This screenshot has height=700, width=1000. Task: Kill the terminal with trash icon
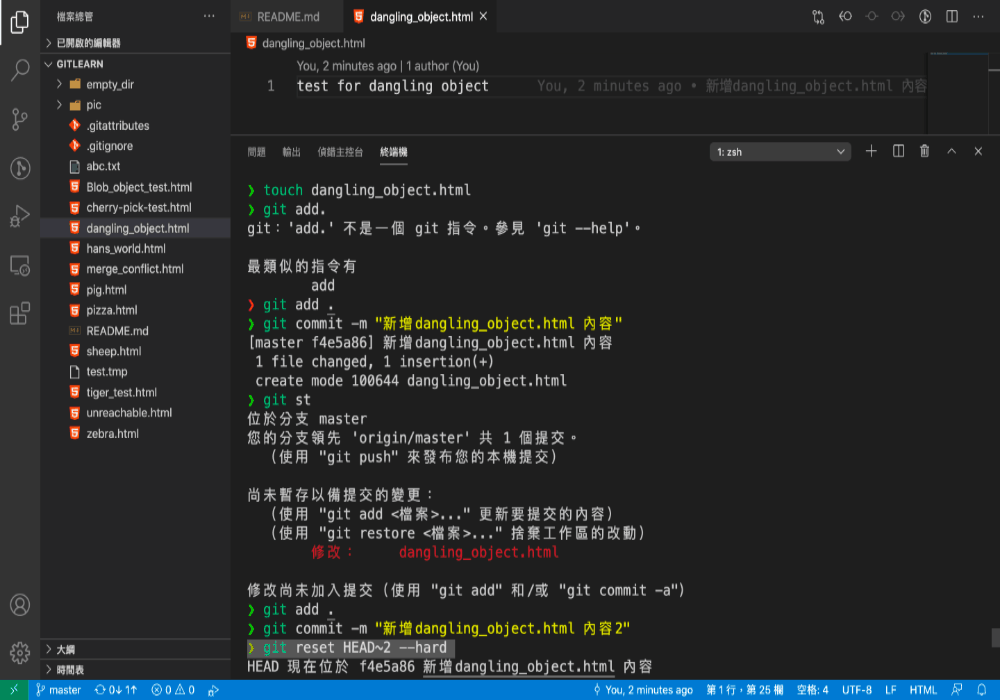click(x=924, y=151)
